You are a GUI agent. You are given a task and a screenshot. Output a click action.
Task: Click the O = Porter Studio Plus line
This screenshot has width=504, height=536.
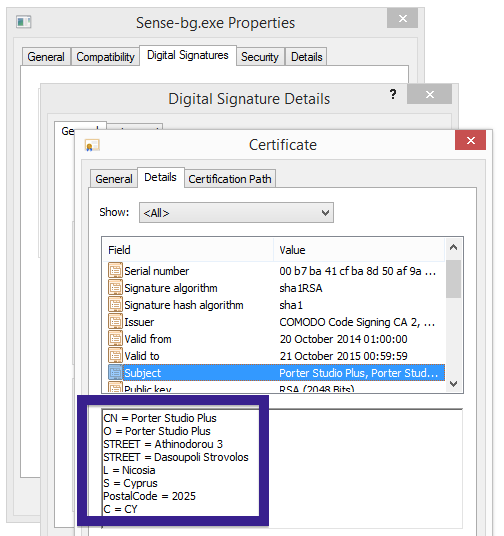coord(157,431)
